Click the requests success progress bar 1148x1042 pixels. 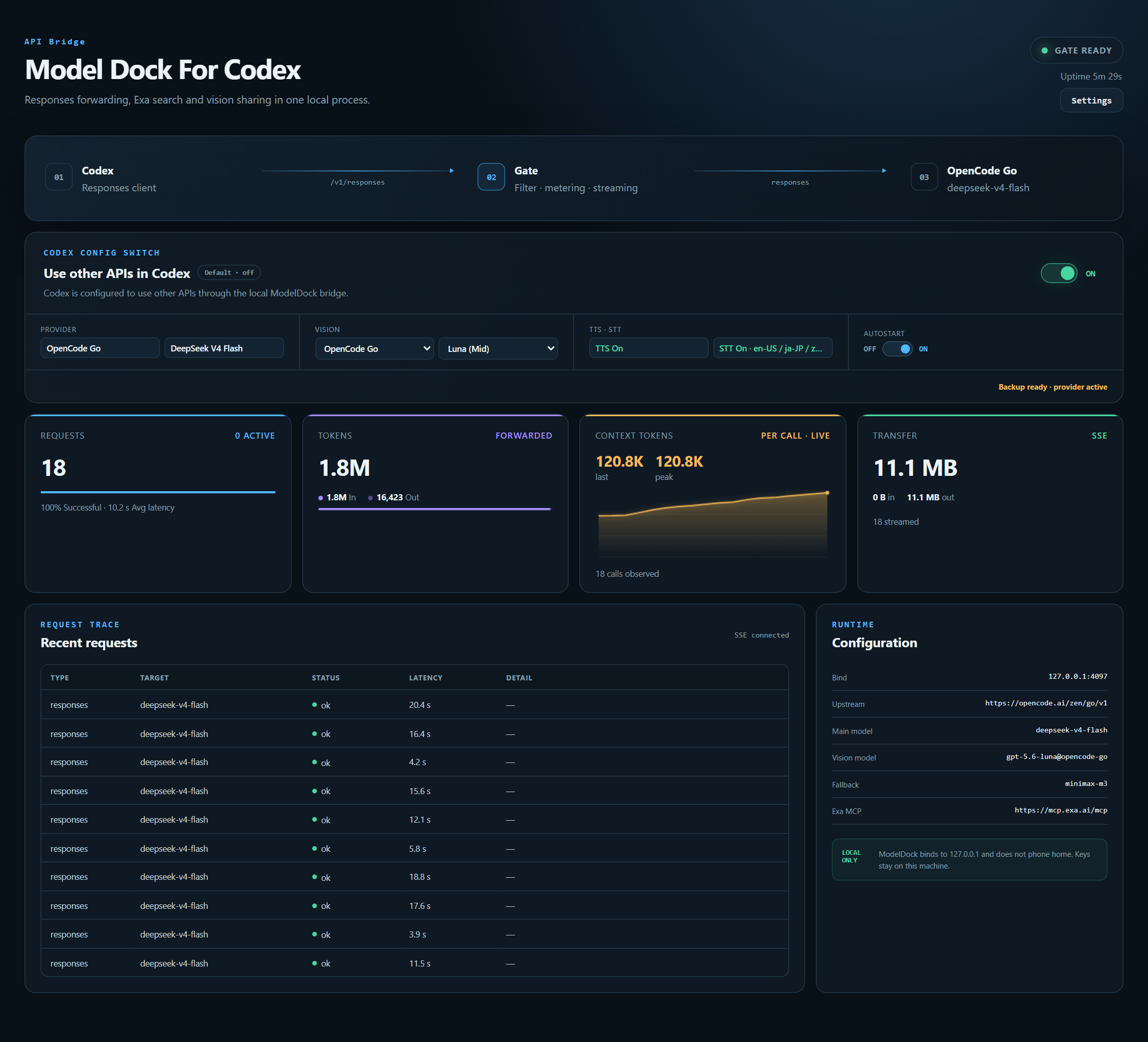click(158, 492)
